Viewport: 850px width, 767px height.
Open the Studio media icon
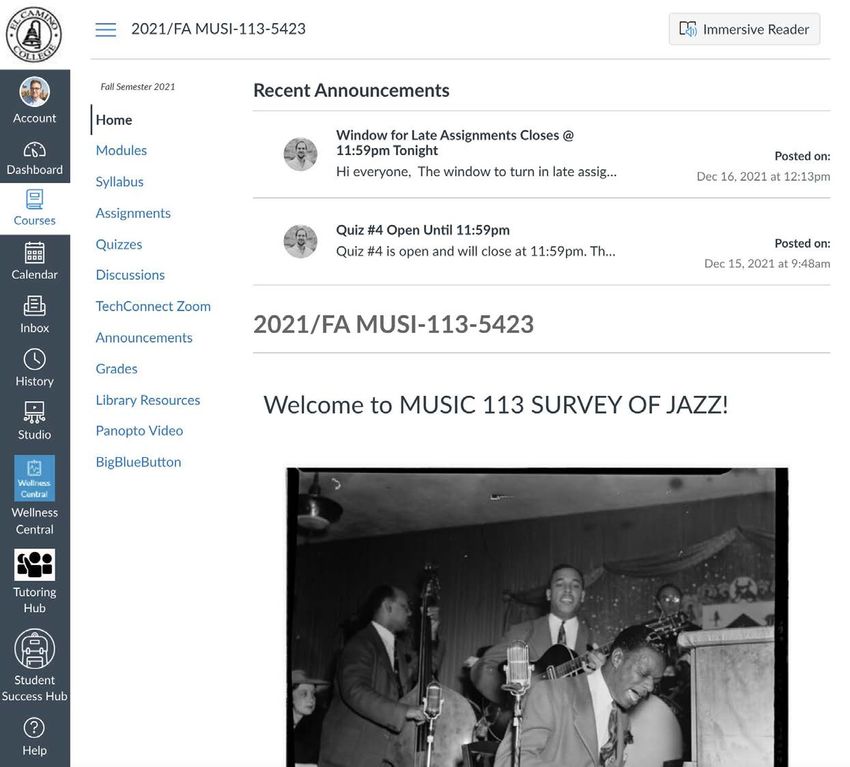(34, 412)
